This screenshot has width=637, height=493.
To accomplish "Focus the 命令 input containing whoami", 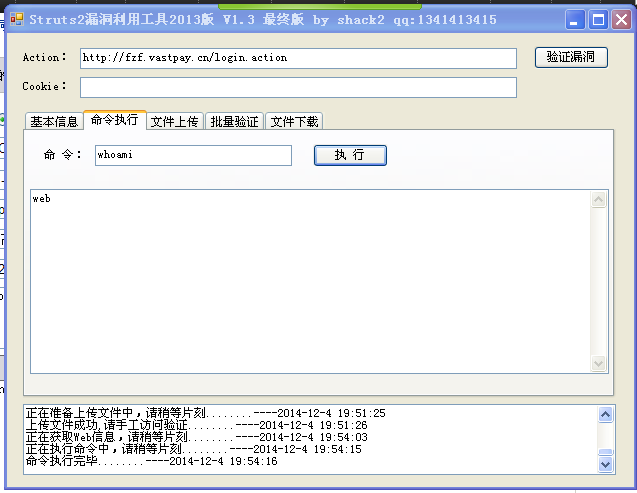I will tap(193, 155).
